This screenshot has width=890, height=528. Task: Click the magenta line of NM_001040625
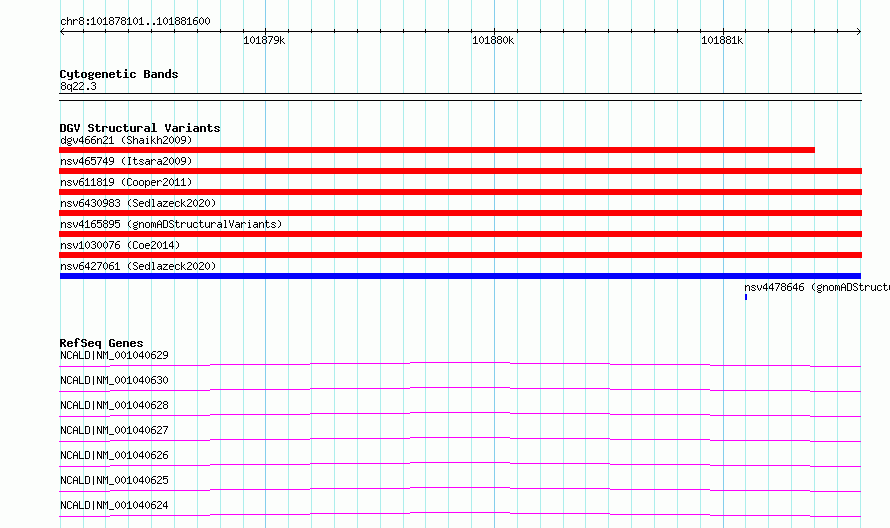[x=460, y=489]
